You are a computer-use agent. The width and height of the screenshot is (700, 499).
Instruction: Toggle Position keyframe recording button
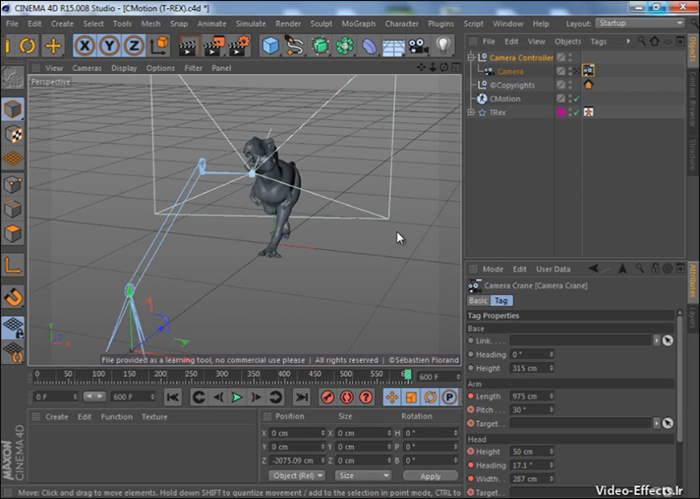click(392, 397)
